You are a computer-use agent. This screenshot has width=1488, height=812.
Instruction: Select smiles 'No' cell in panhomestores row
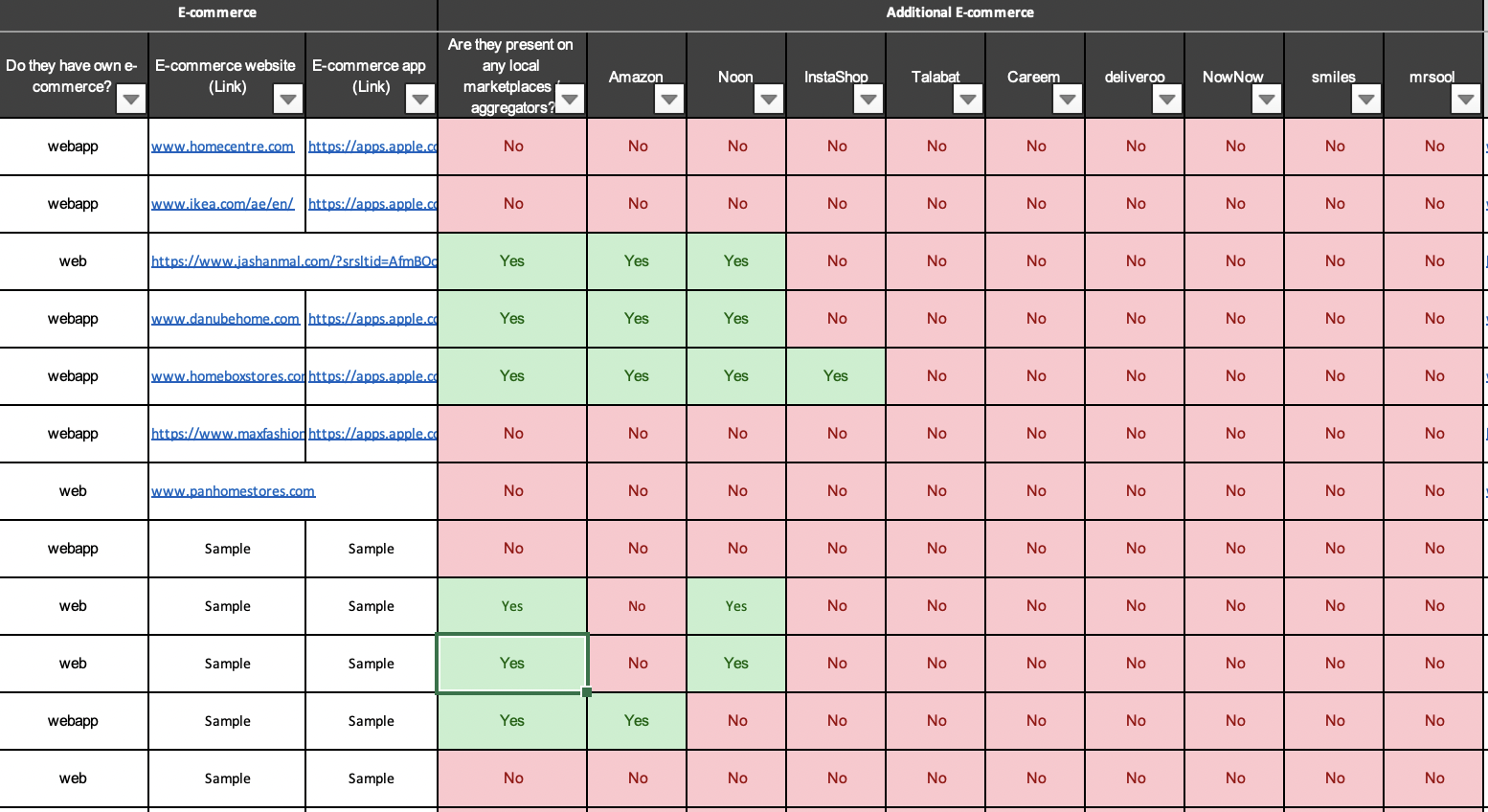[x=1334, y=491]
